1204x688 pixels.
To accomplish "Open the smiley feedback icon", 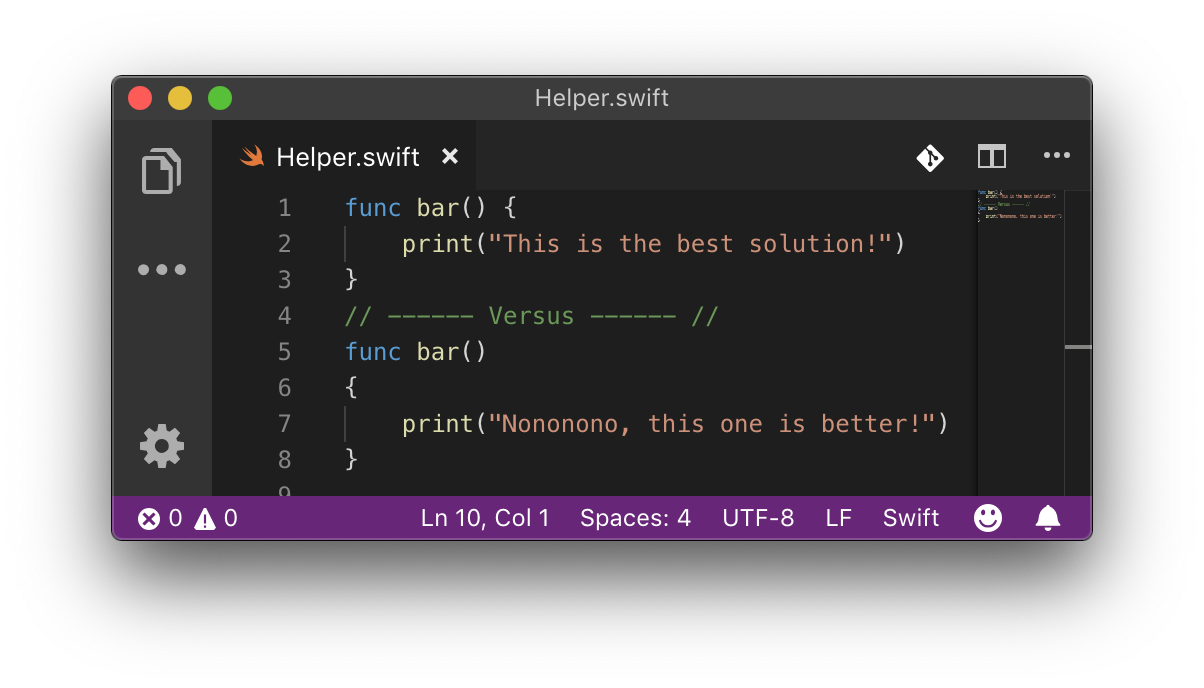I will 988,518.
